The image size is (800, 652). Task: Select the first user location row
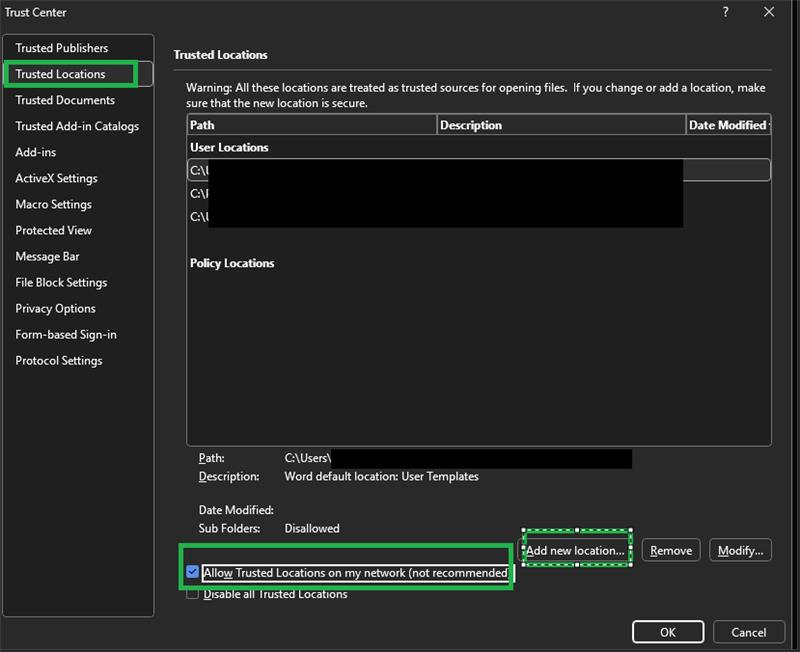[x=479, y=170]
